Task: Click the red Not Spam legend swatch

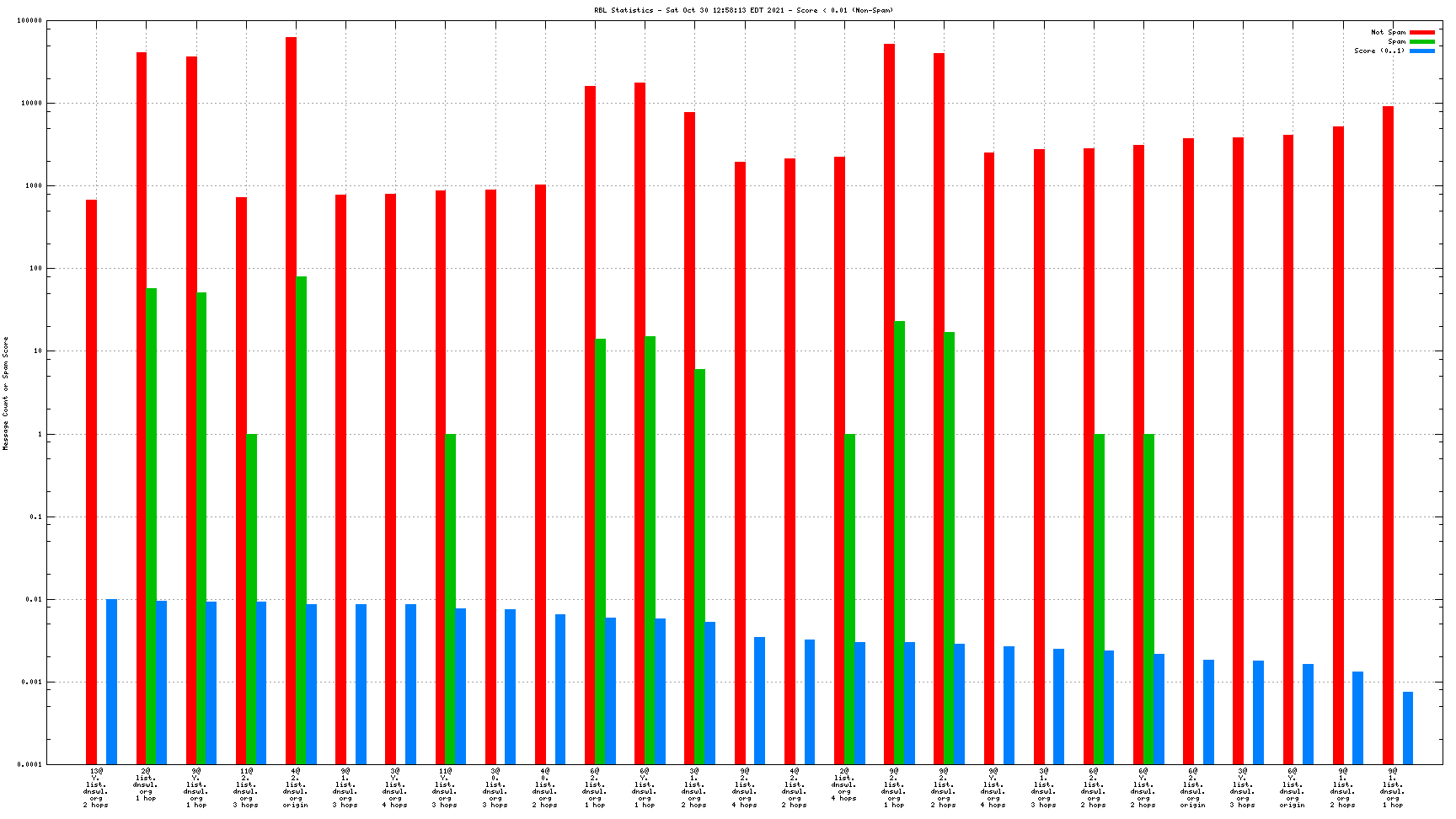Action: [x=1422, y=32]
